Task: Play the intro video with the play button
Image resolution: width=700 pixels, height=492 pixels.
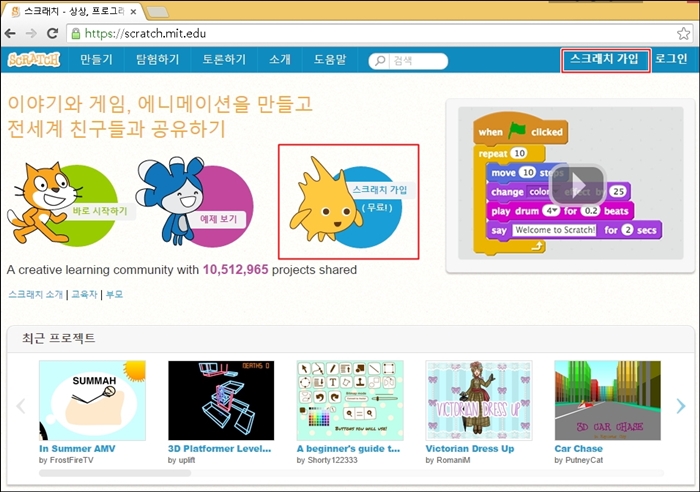Action: 577,184
